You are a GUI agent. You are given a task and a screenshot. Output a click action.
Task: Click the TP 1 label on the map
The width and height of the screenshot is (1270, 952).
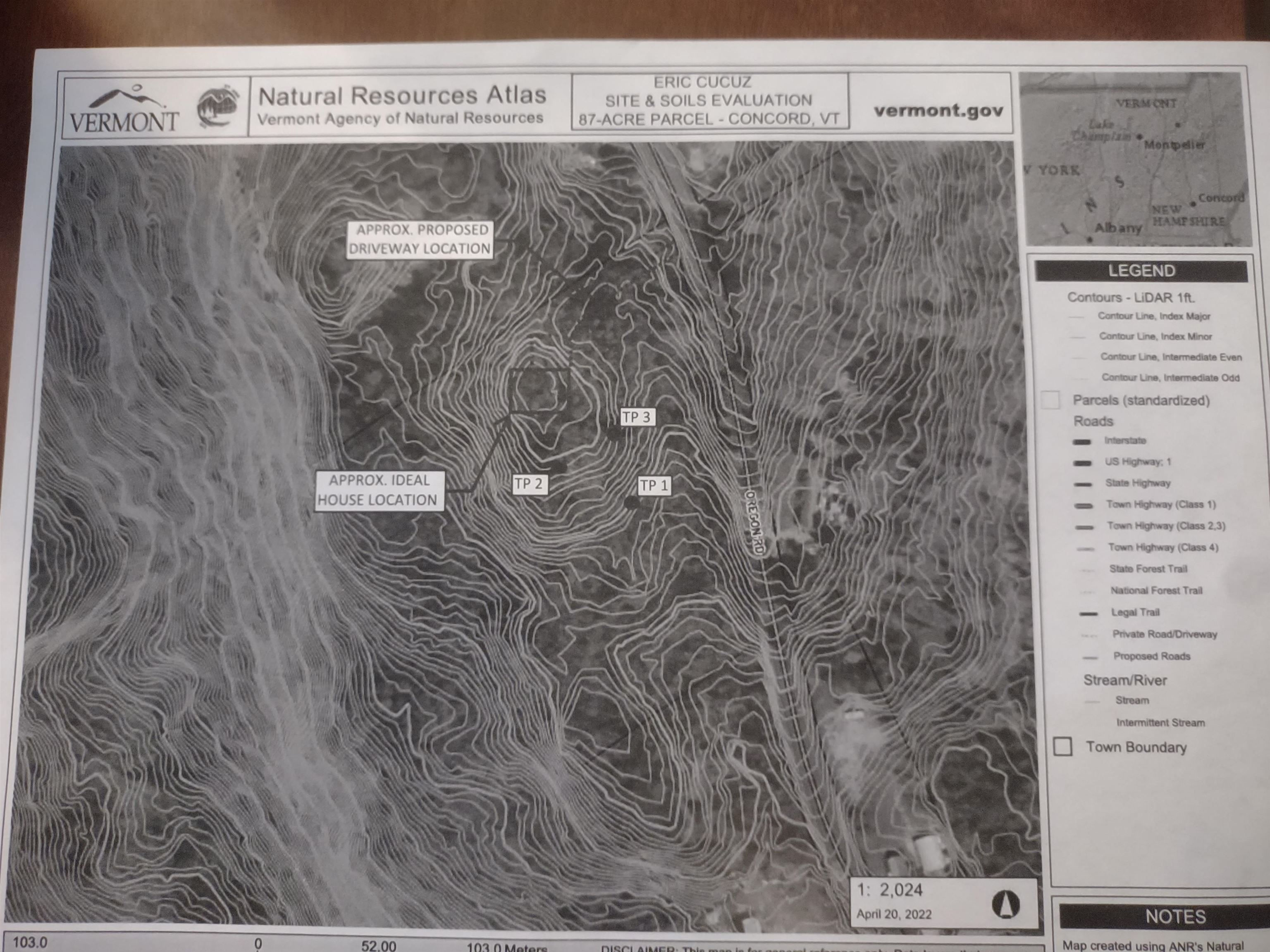pos(654,486)
